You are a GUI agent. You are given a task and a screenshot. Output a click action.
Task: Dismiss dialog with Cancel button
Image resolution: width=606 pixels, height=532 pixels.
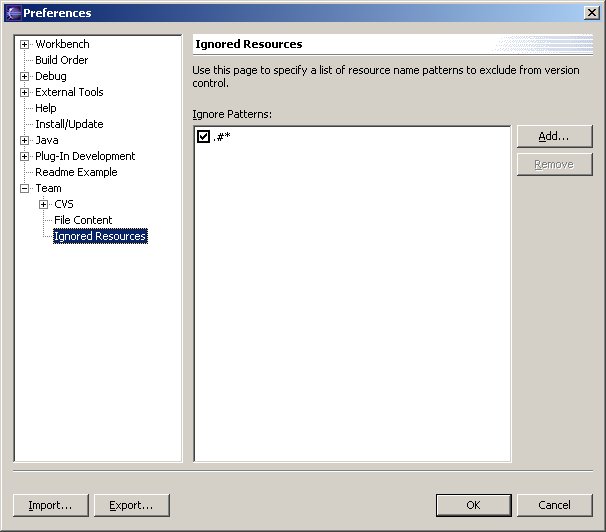pos(554,505)
